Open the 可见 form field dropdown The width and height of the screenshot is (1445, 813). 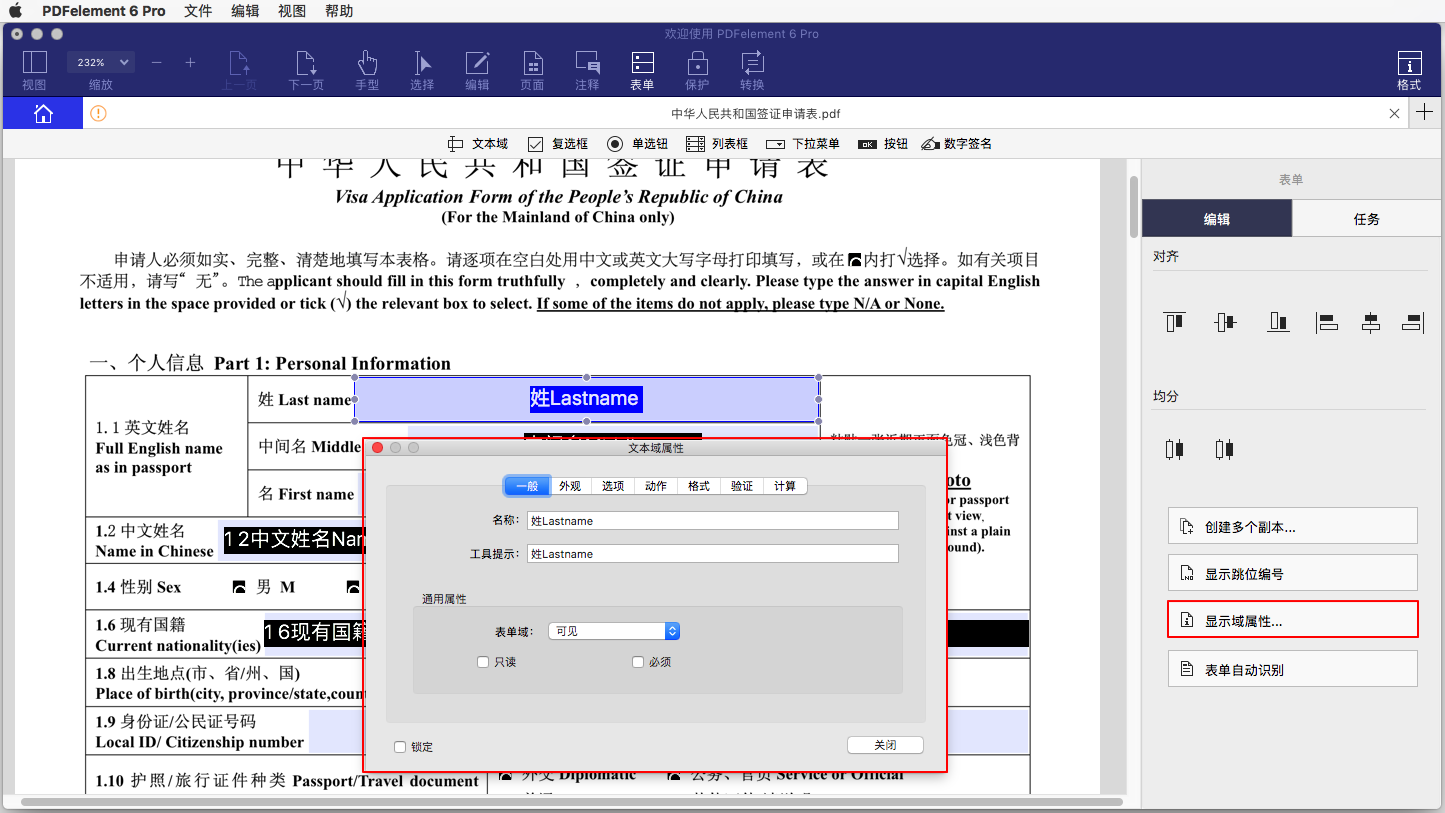pos(613,631)
